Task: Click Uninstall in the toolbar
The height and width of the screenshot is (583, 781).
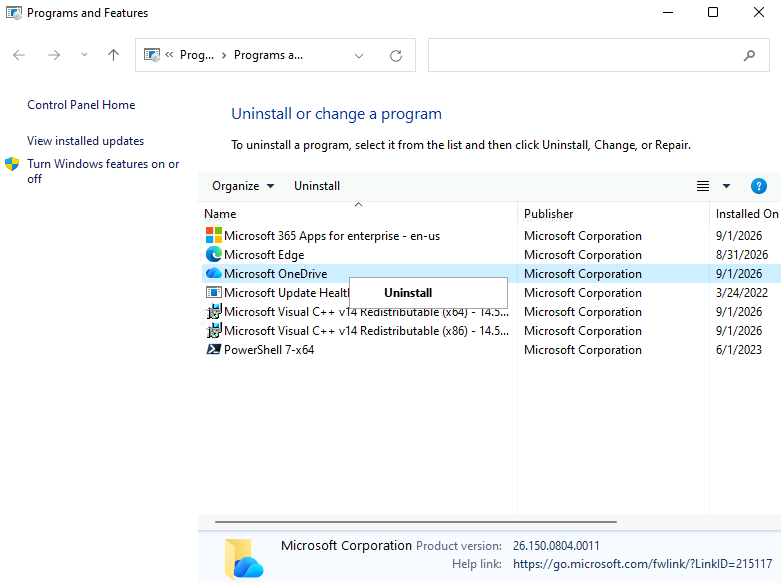Action: [x=317, y=186]
